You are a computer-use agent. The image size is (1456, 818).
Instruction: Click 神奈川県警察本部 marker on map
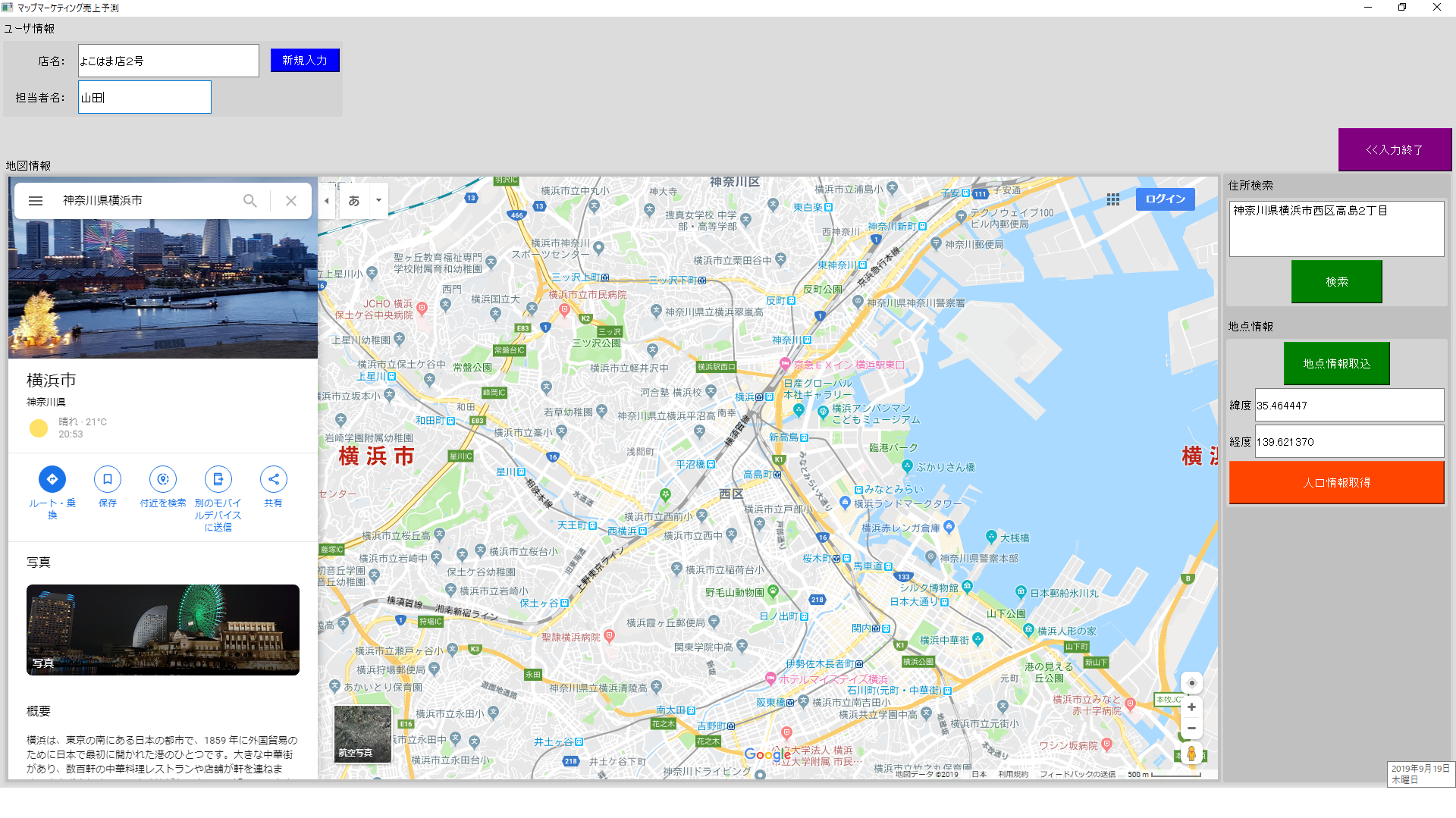(931, 557)
